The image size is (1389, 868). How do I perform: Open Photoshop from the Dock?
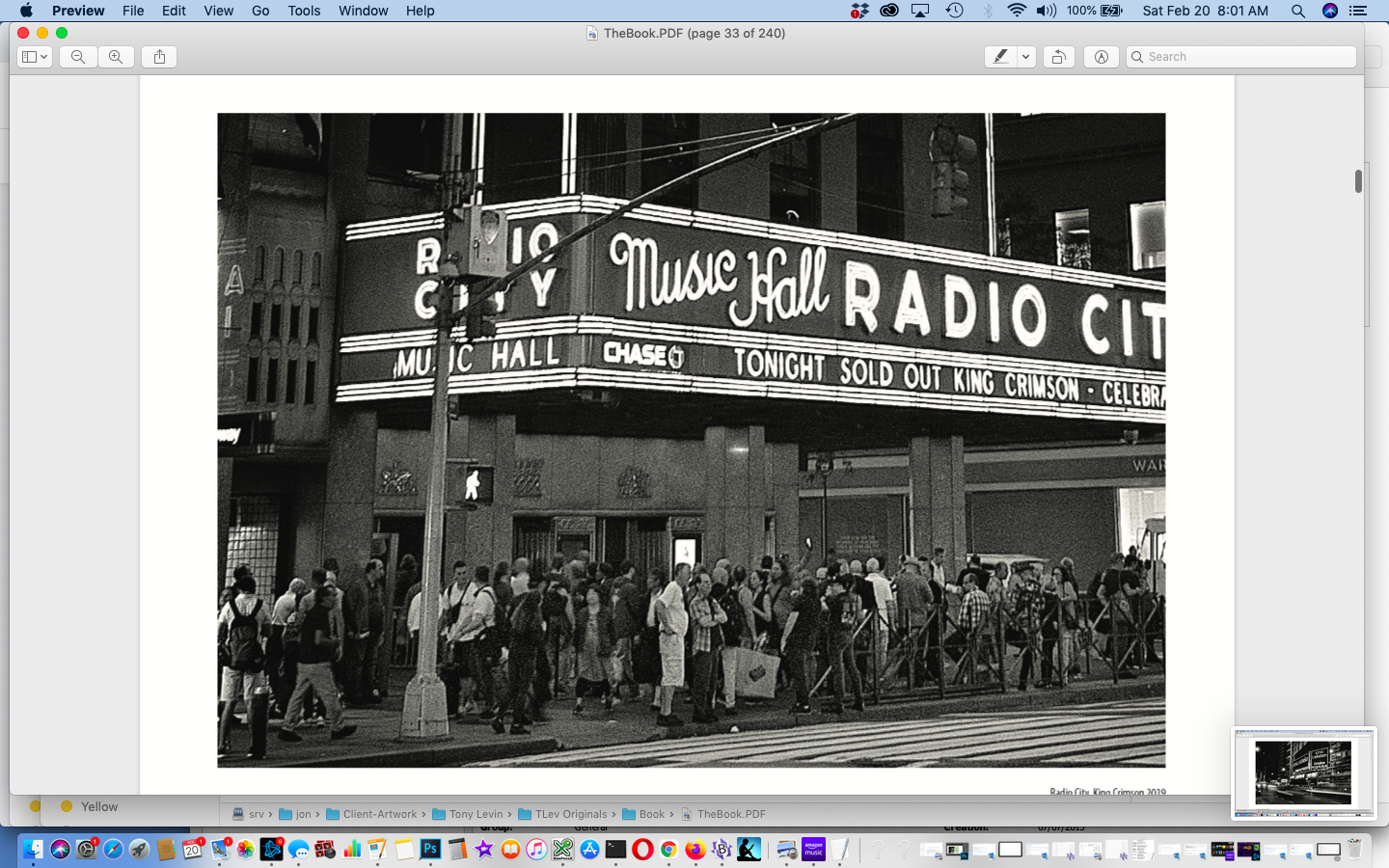point(430,849)
